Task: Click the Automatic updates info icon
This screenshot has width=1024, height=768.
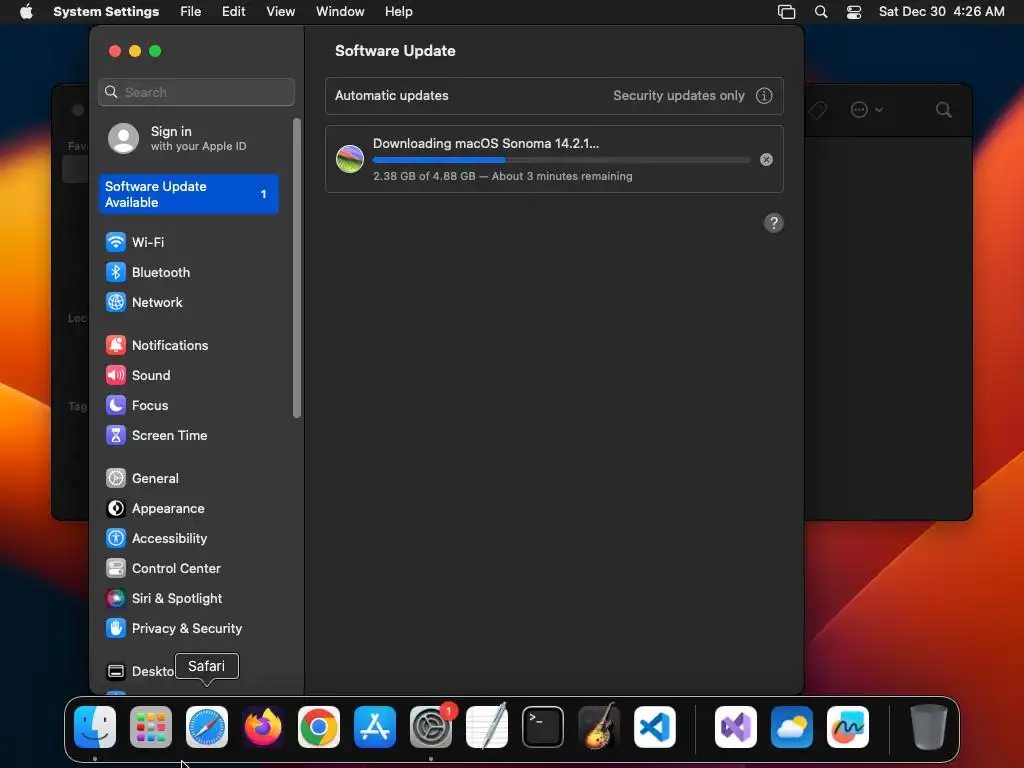Action: coord(764,96)
